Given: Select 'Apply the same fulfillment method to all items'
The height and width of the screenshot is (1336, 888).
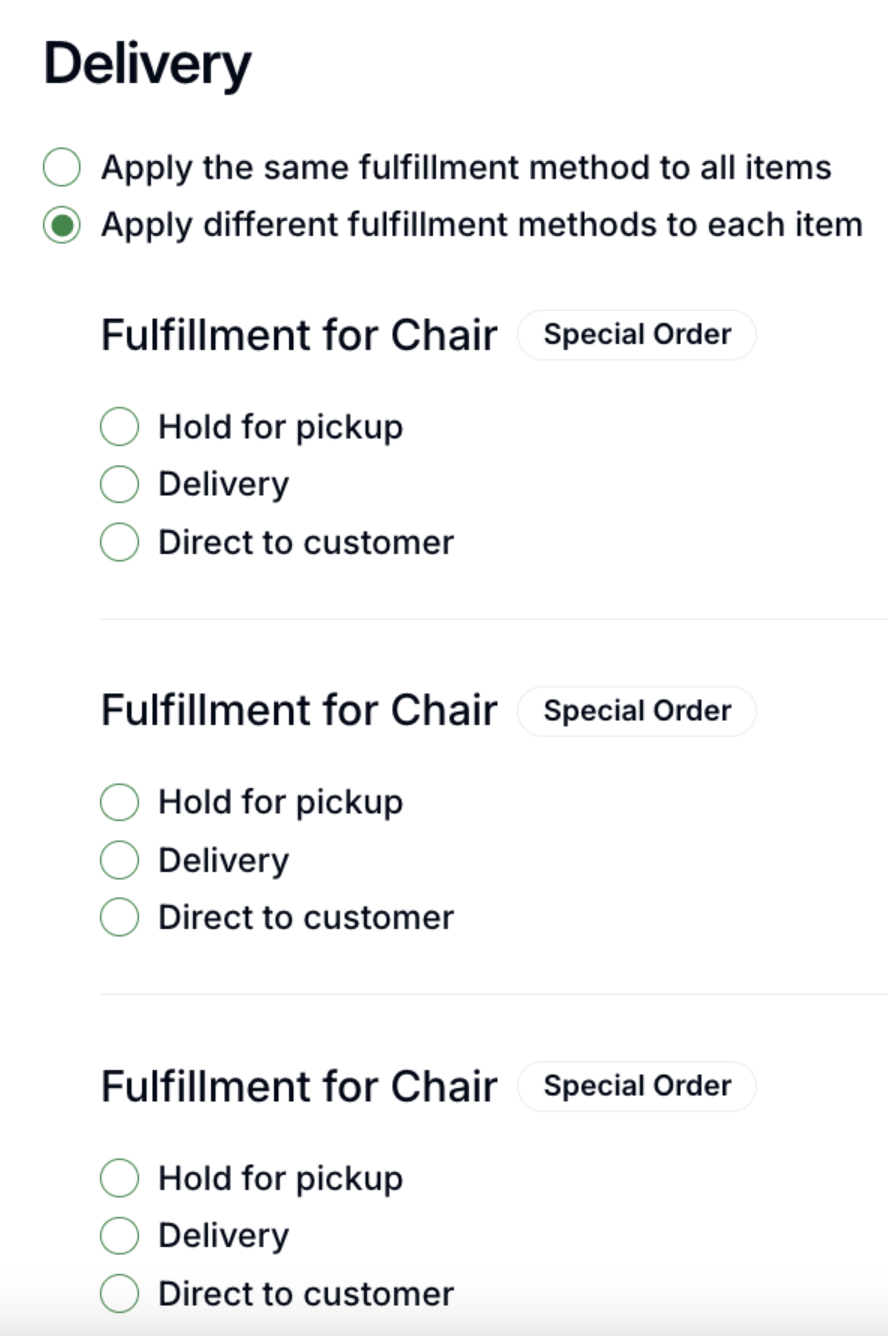Looking at the screenshot, I should (61, 168).
